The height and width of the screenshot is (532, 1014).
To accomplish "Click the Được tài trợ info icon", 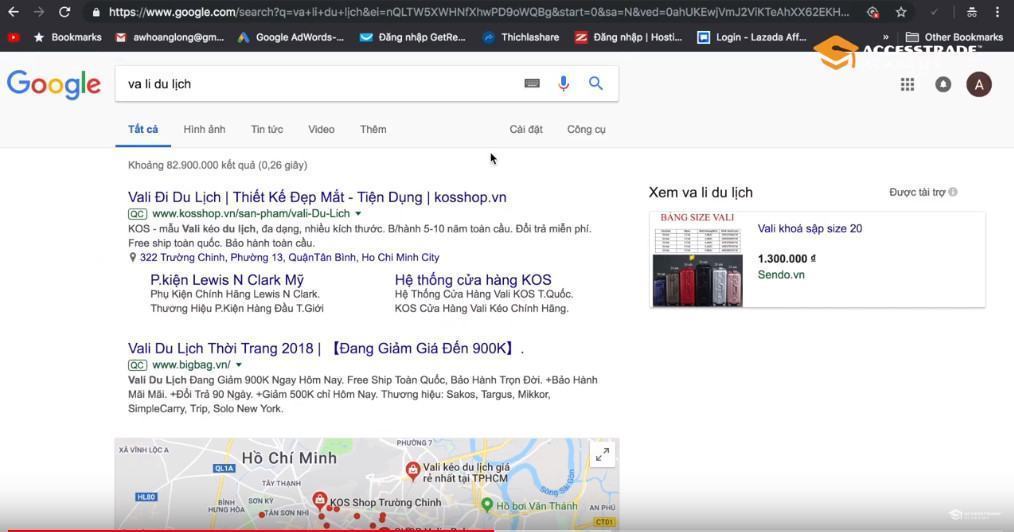I will pyautogui.click(x=953, y=192).
